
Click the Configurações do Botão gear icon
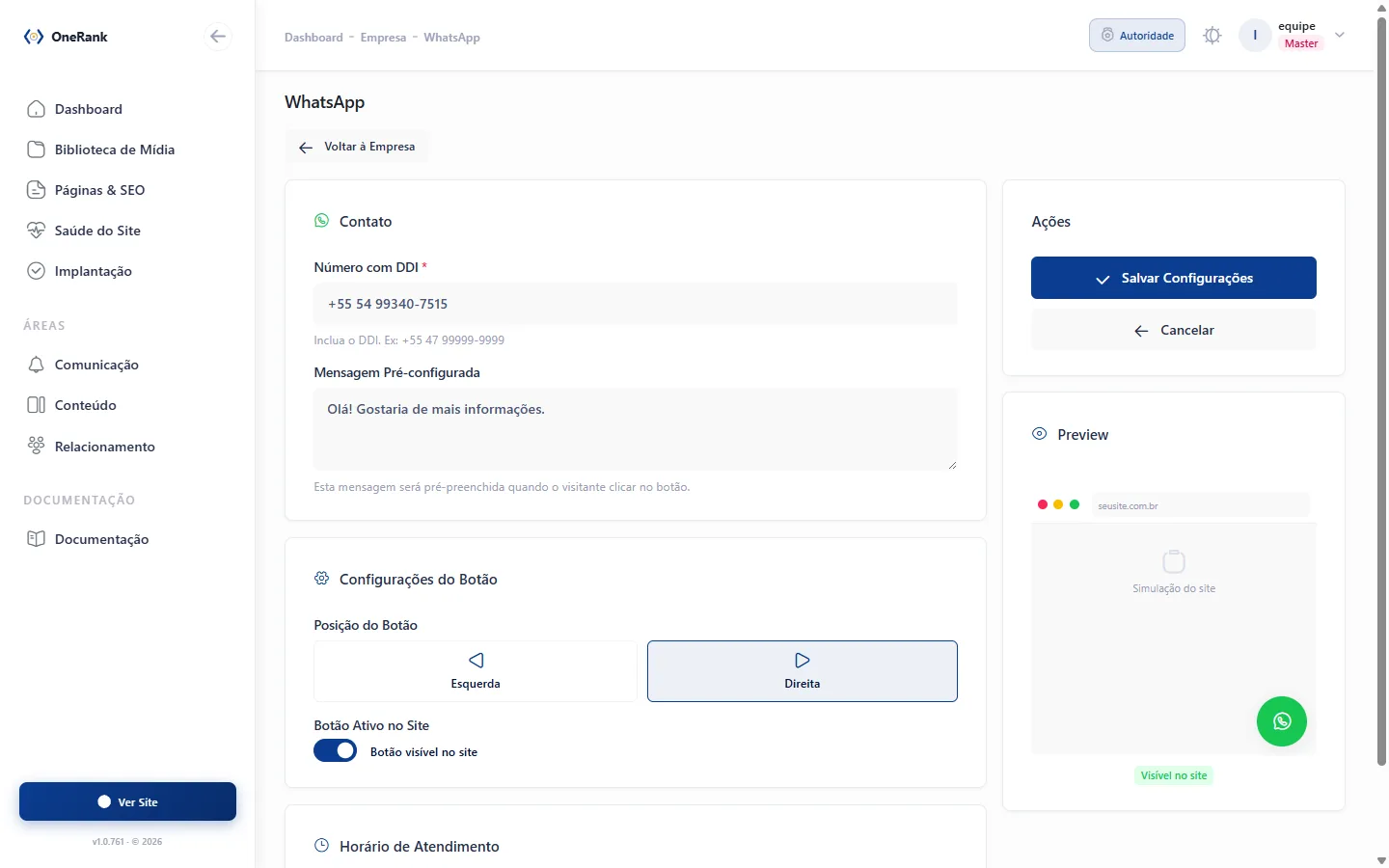[x=322, y=579]
